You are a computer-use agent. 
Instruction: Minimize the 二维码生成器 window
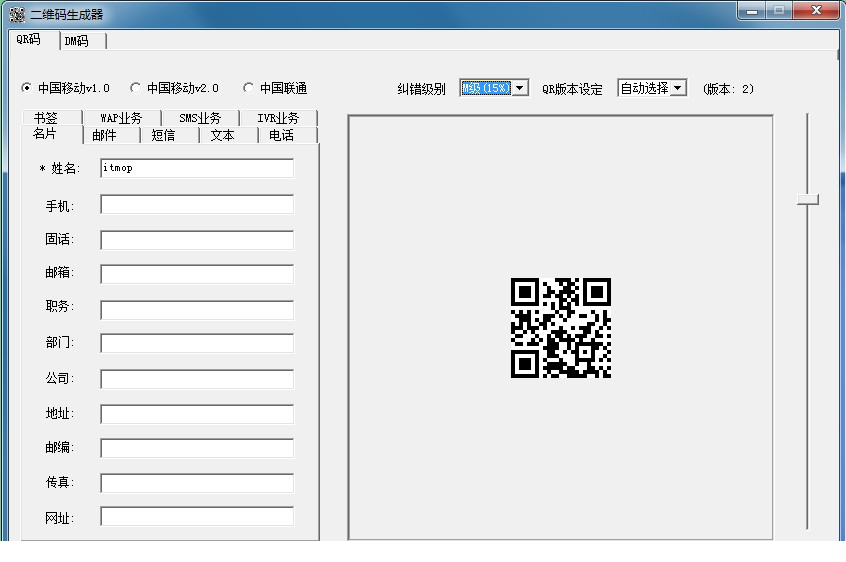tap(751, 11)
